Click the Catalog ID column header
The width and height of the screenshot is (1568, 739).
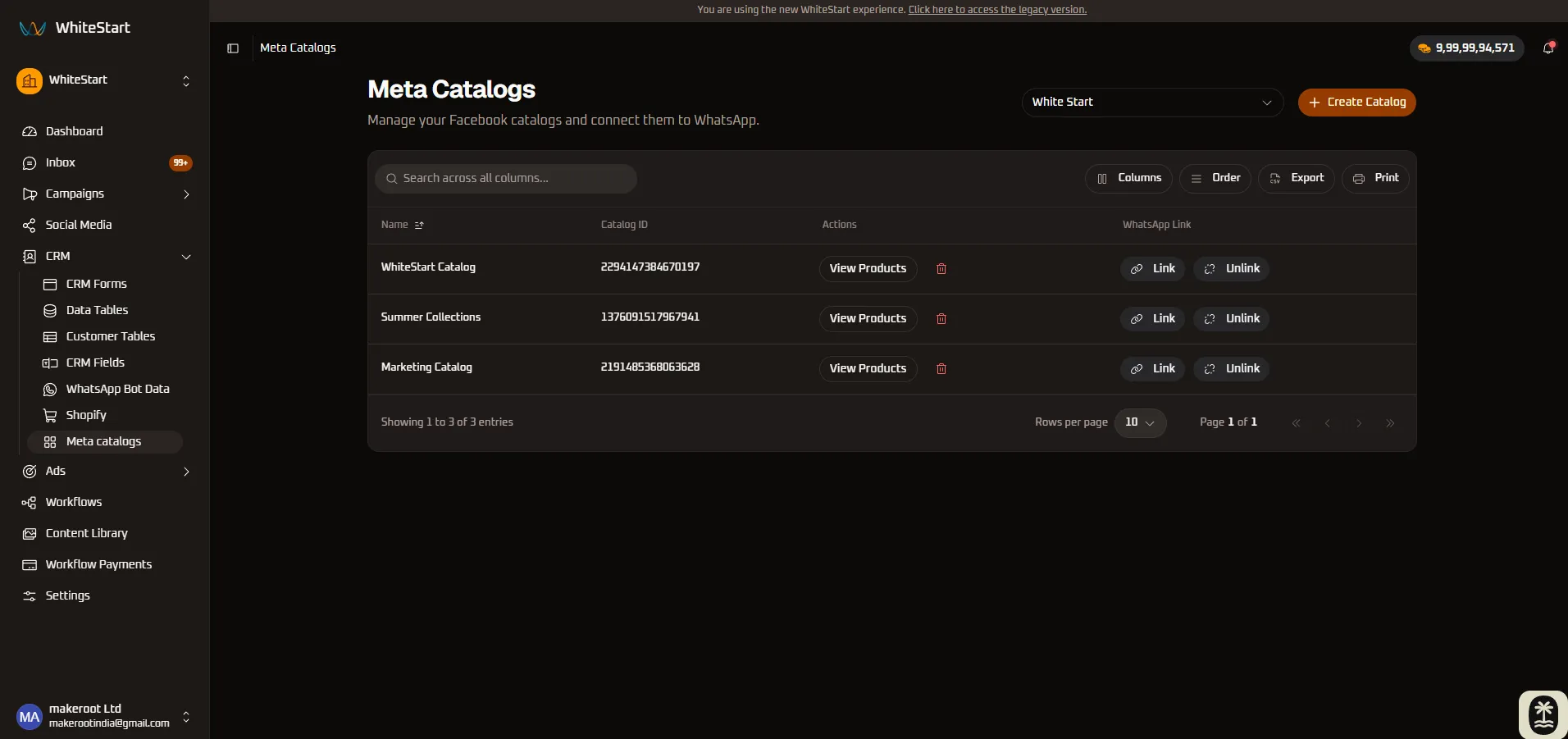[x=624, y=225]
